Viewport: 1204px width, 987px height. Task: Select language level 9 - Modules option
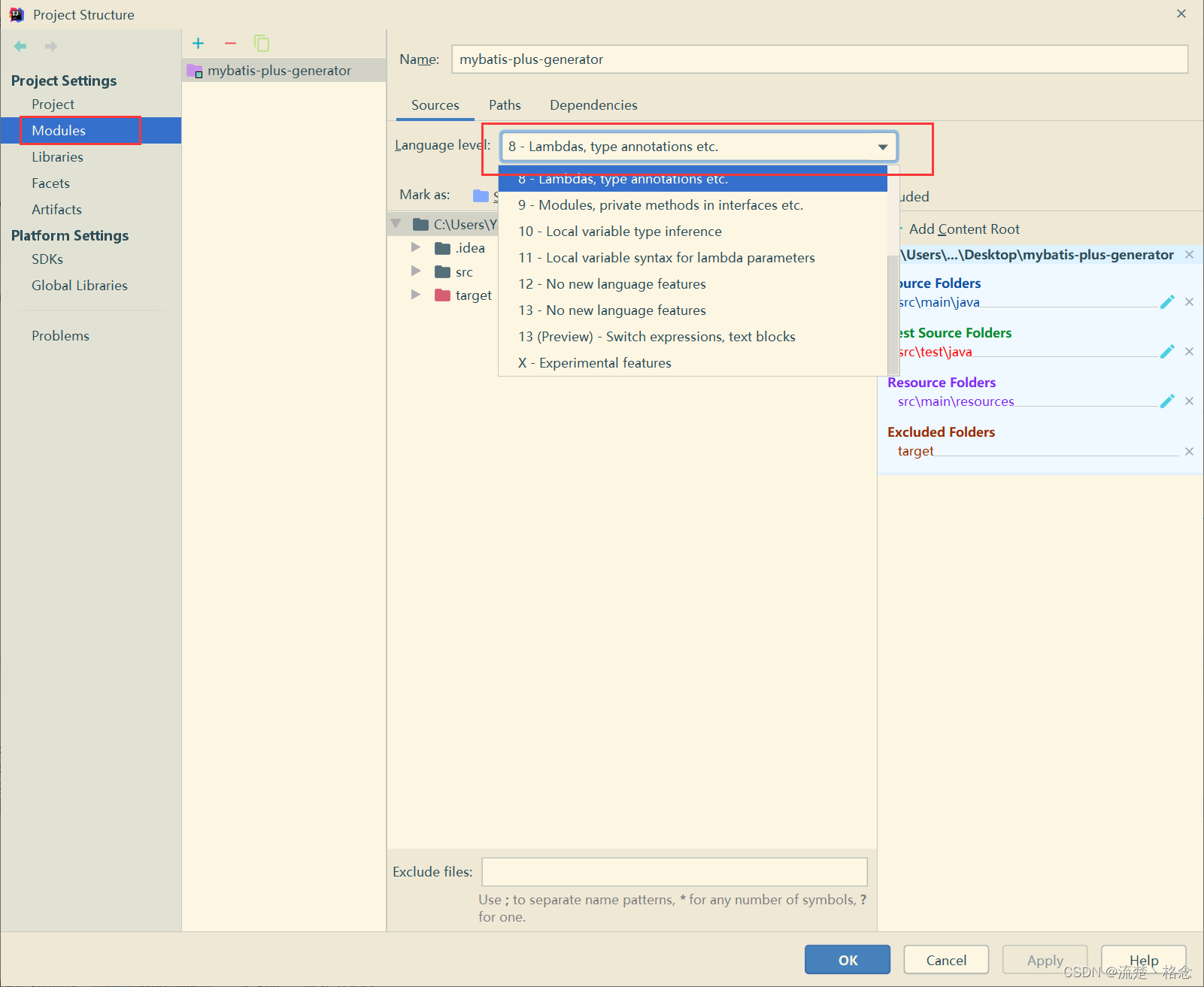click(693, 205)
